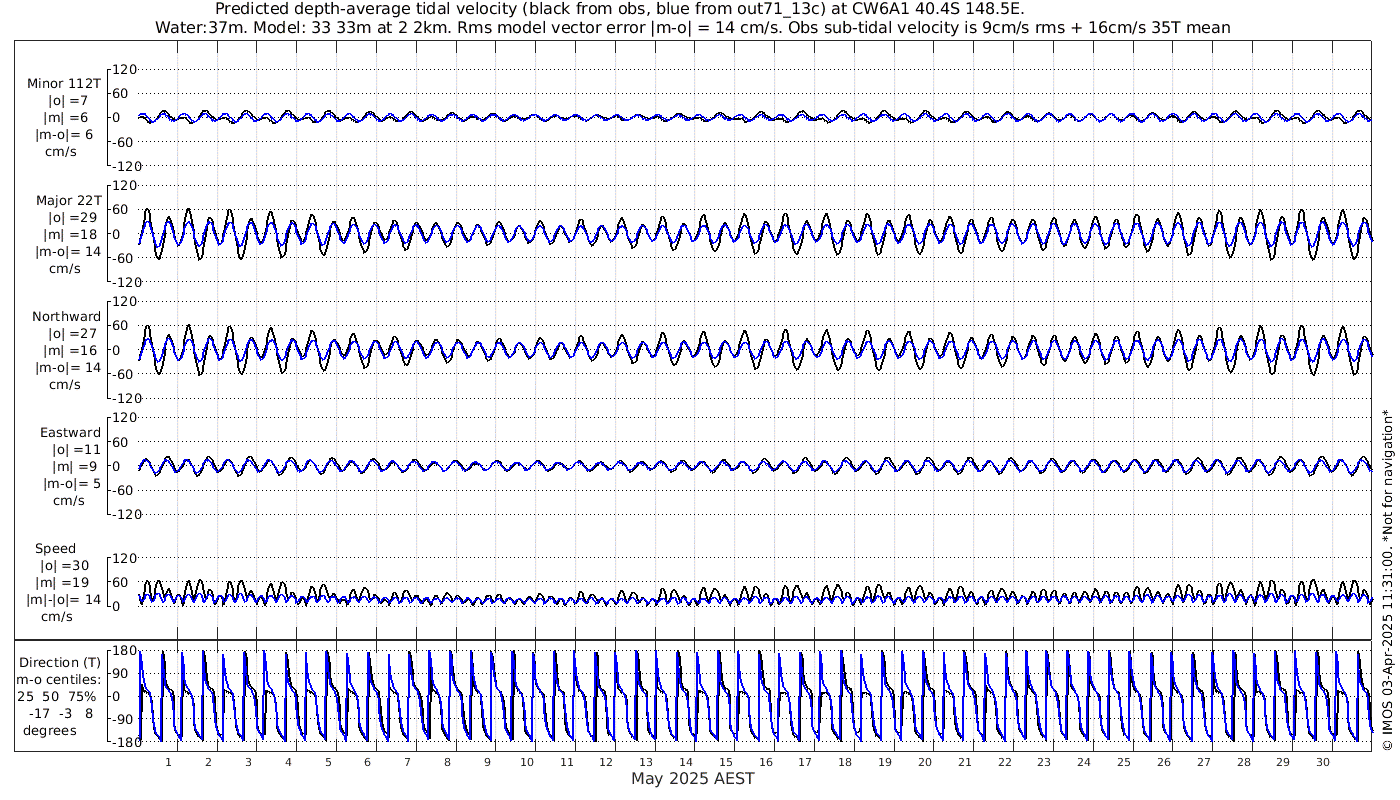Click the "|m| =9" value
Viewport: 1400px width, 800px height.
coord(76,466)
